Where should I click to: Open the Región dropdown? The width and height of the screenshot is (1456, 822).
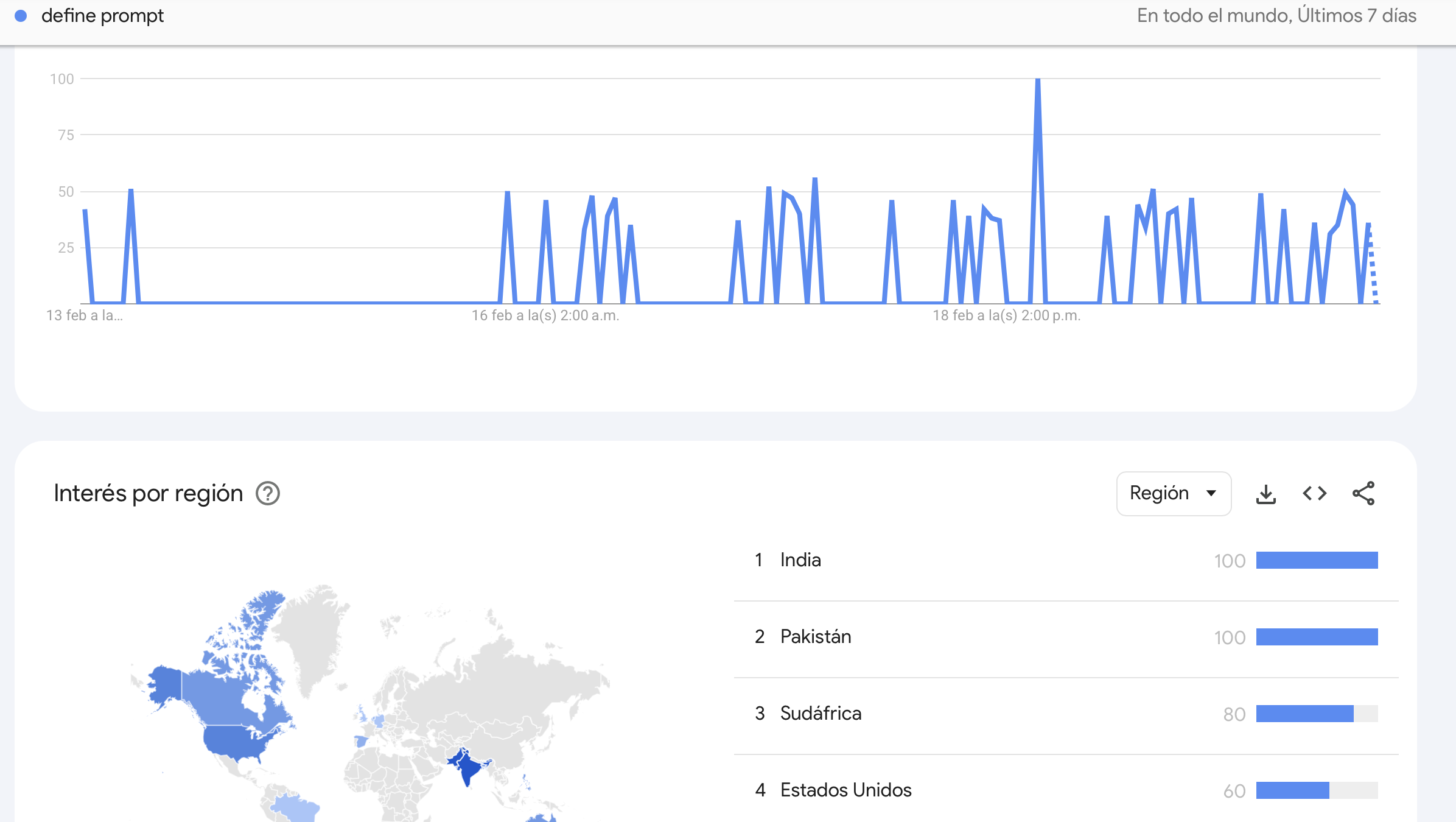[1173, 494]
